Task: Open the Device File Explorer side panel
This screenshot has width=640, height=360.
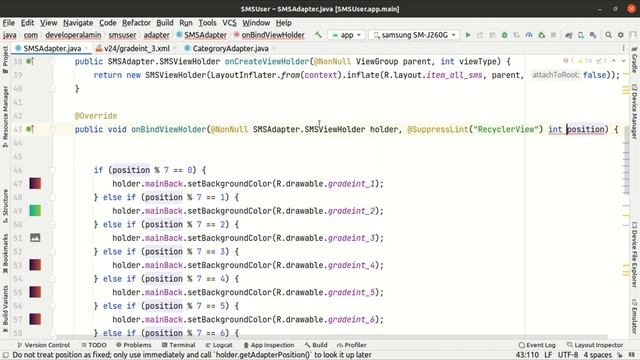Action: [x=634, y=255]
